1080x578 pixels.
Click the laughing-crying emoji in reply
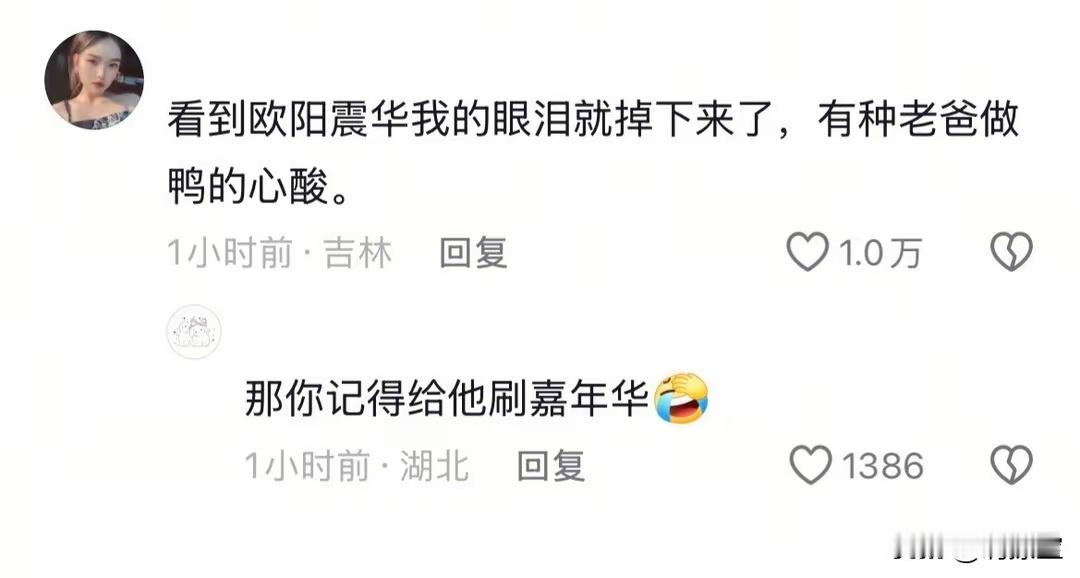(681, 398)
